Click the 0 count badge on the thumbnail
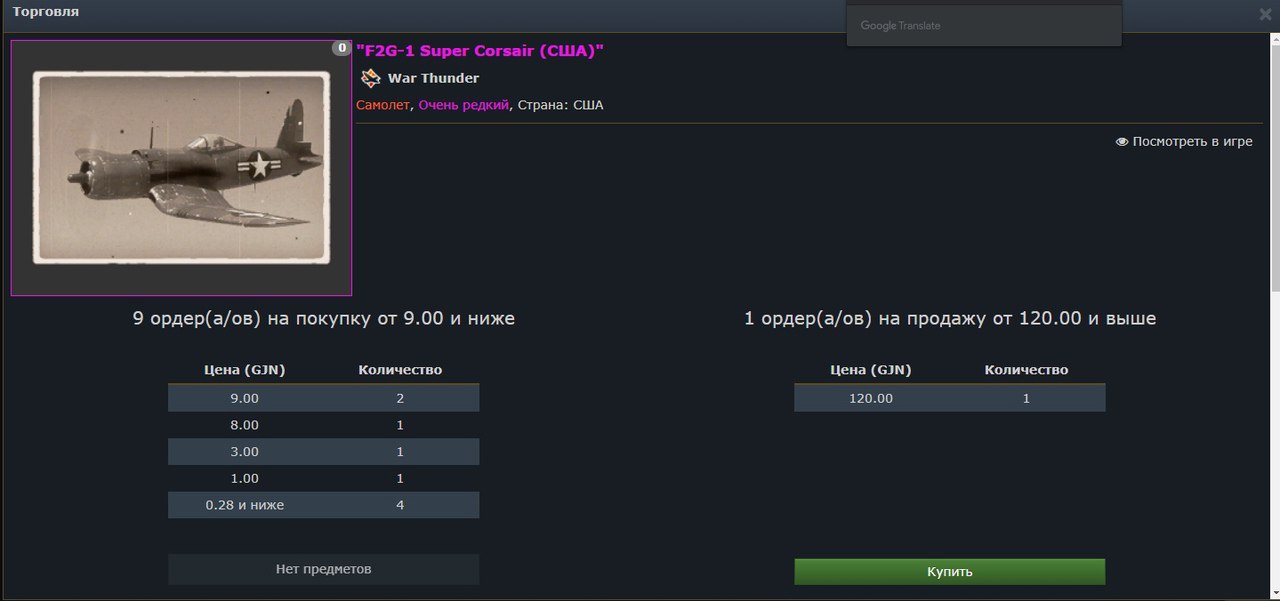1280x601 pixels. click(342, 47)
